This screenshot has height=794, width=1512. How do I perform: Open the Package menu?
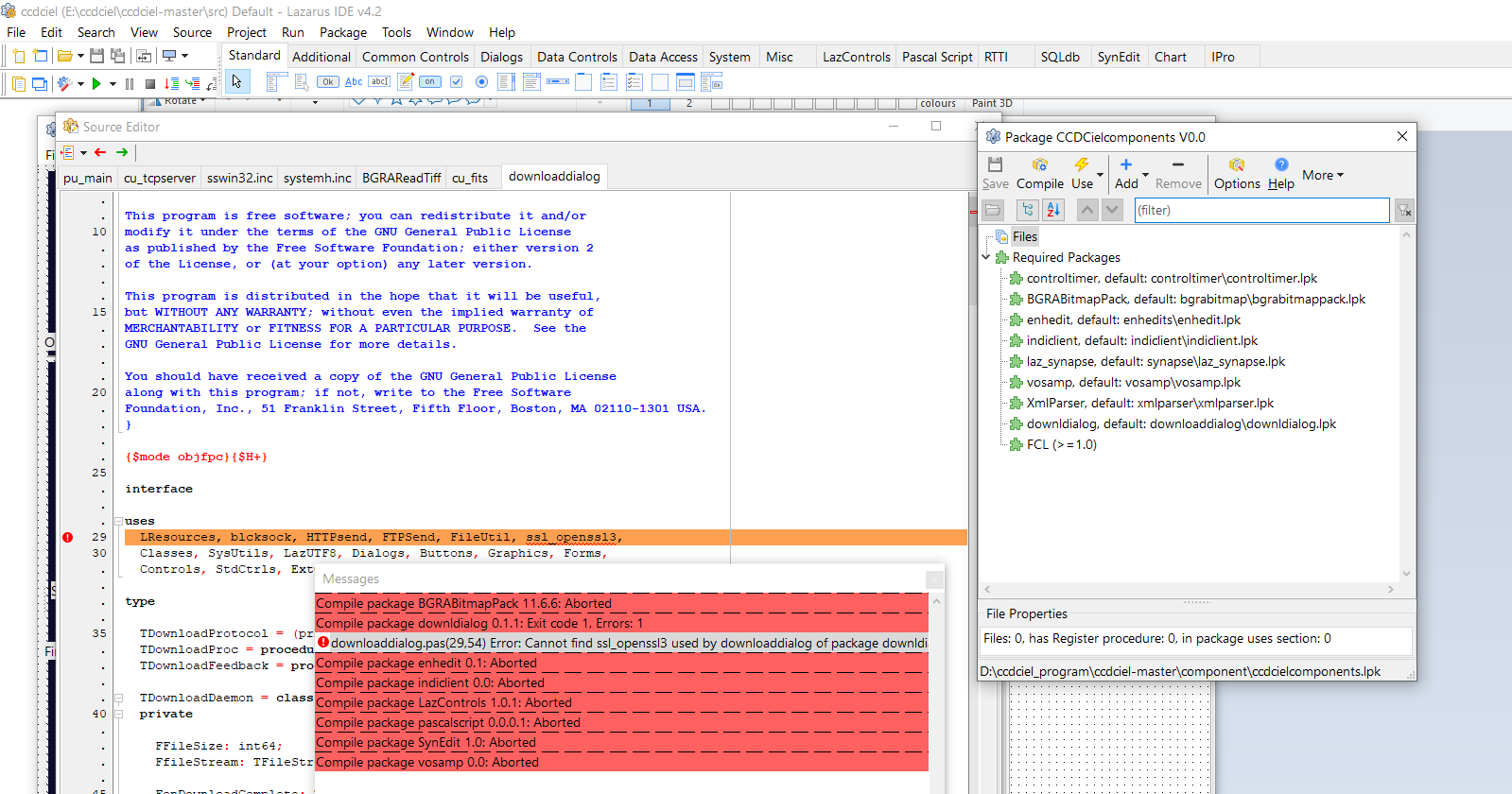pos(342,32)
